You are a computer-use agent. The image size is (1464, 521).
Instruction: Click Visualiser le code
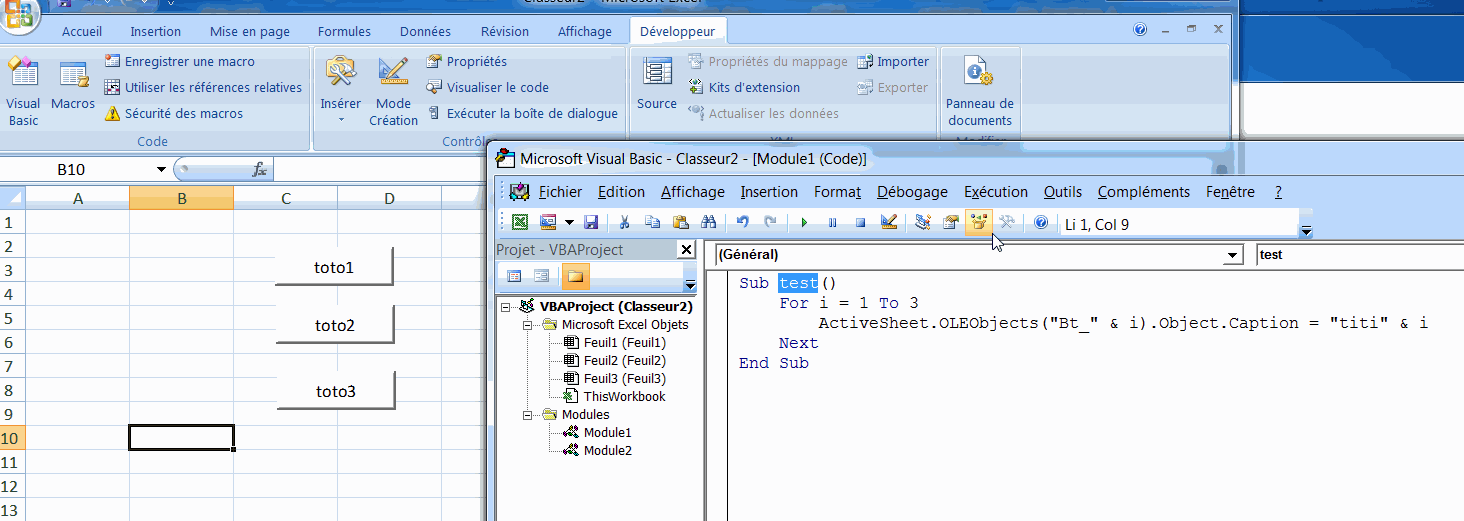[487, 87]
